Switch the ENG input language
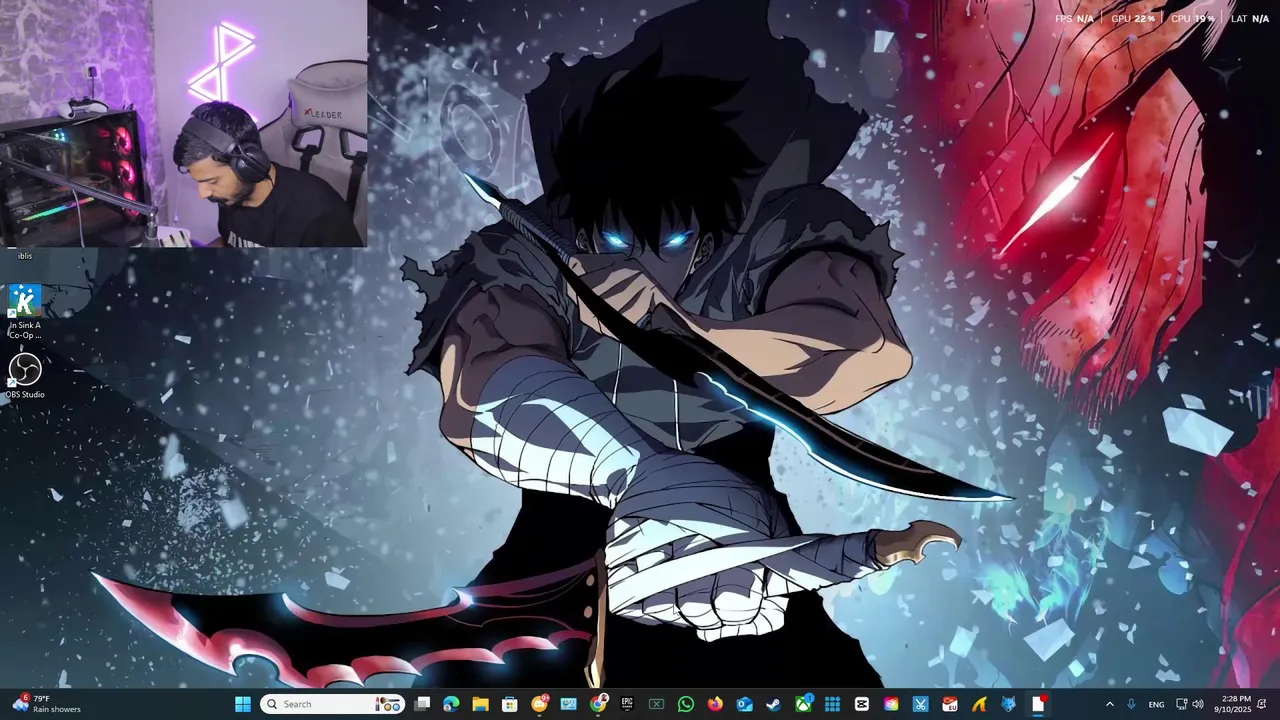 (1156, 705)
